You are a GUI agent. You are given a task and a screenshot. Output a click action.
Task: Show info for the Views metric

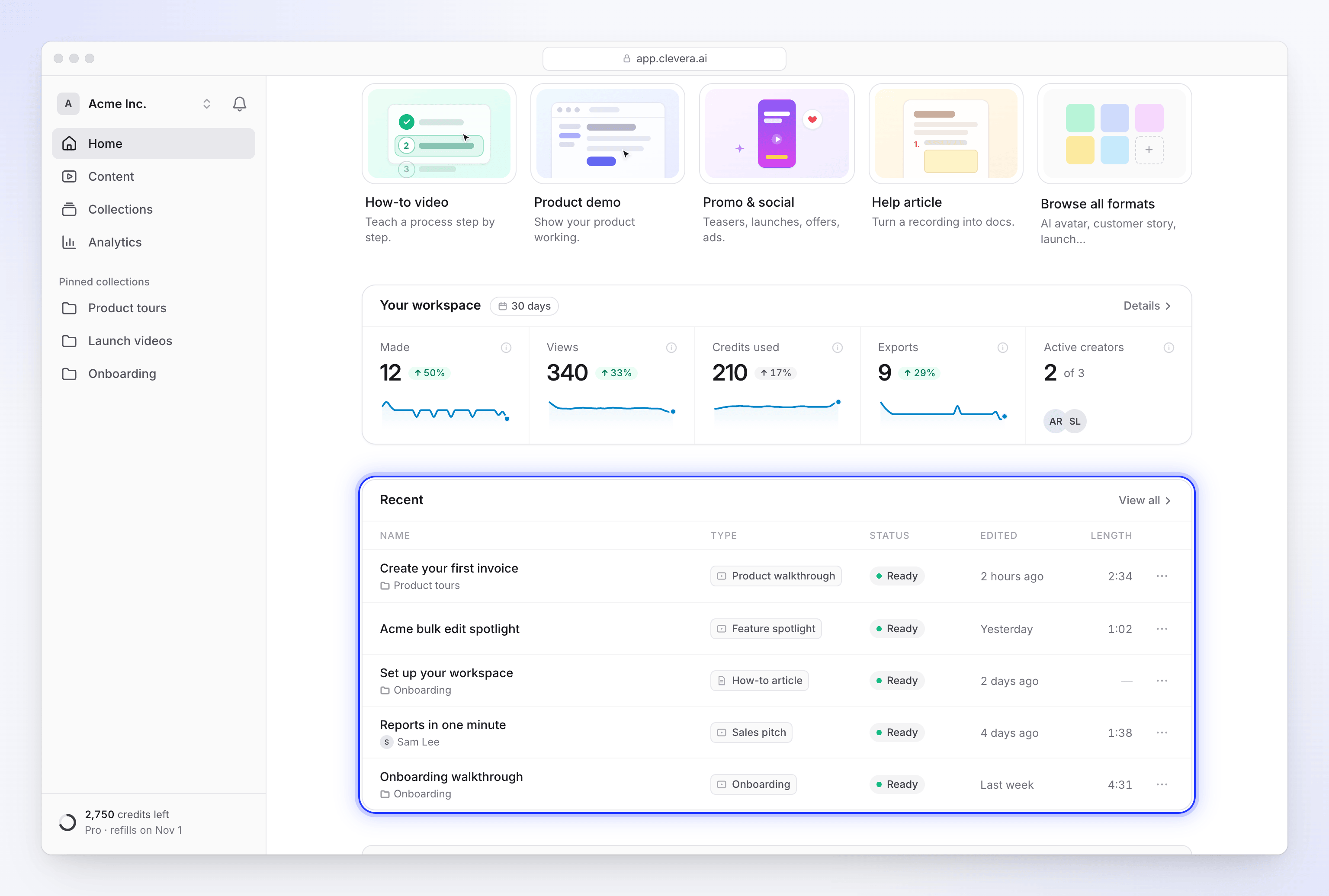click(671, 347)
